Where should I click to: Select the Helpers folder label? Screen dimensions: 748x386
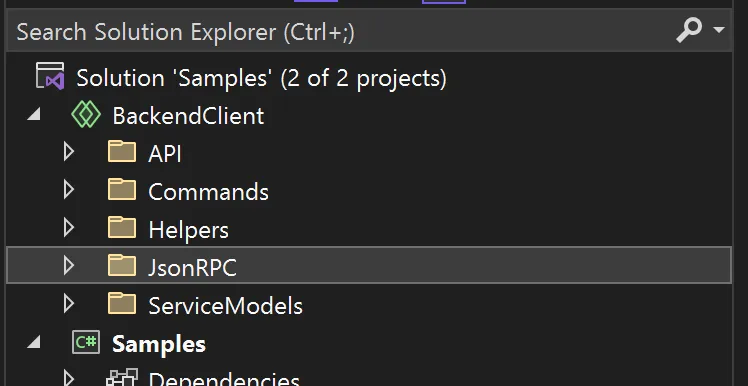[188, 230]
